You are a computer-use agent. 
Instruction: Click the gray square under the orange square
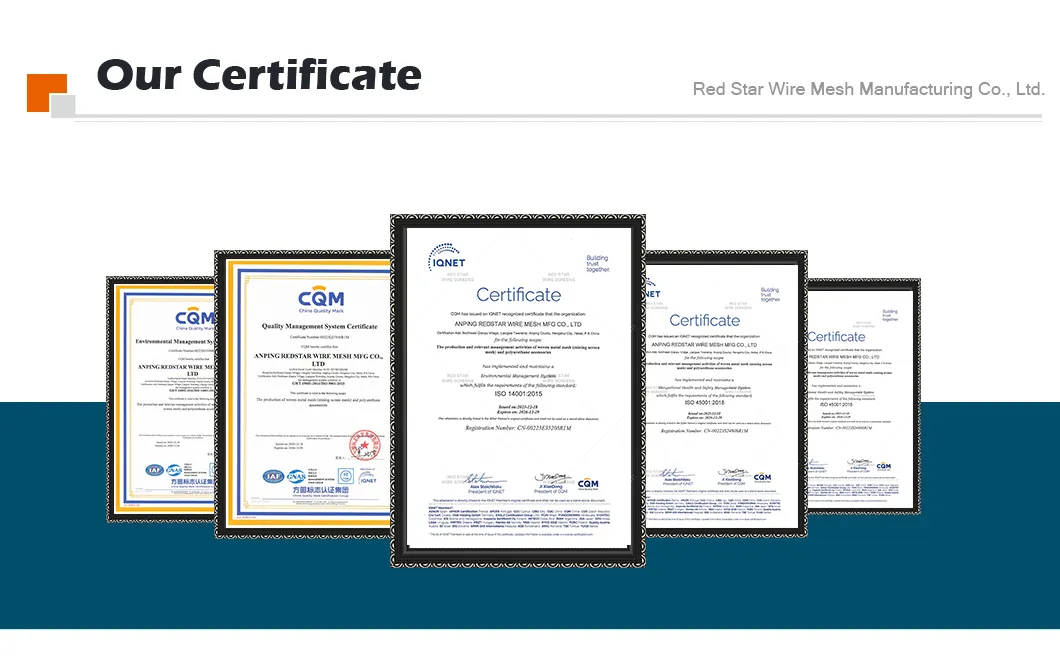click(63, 106)
